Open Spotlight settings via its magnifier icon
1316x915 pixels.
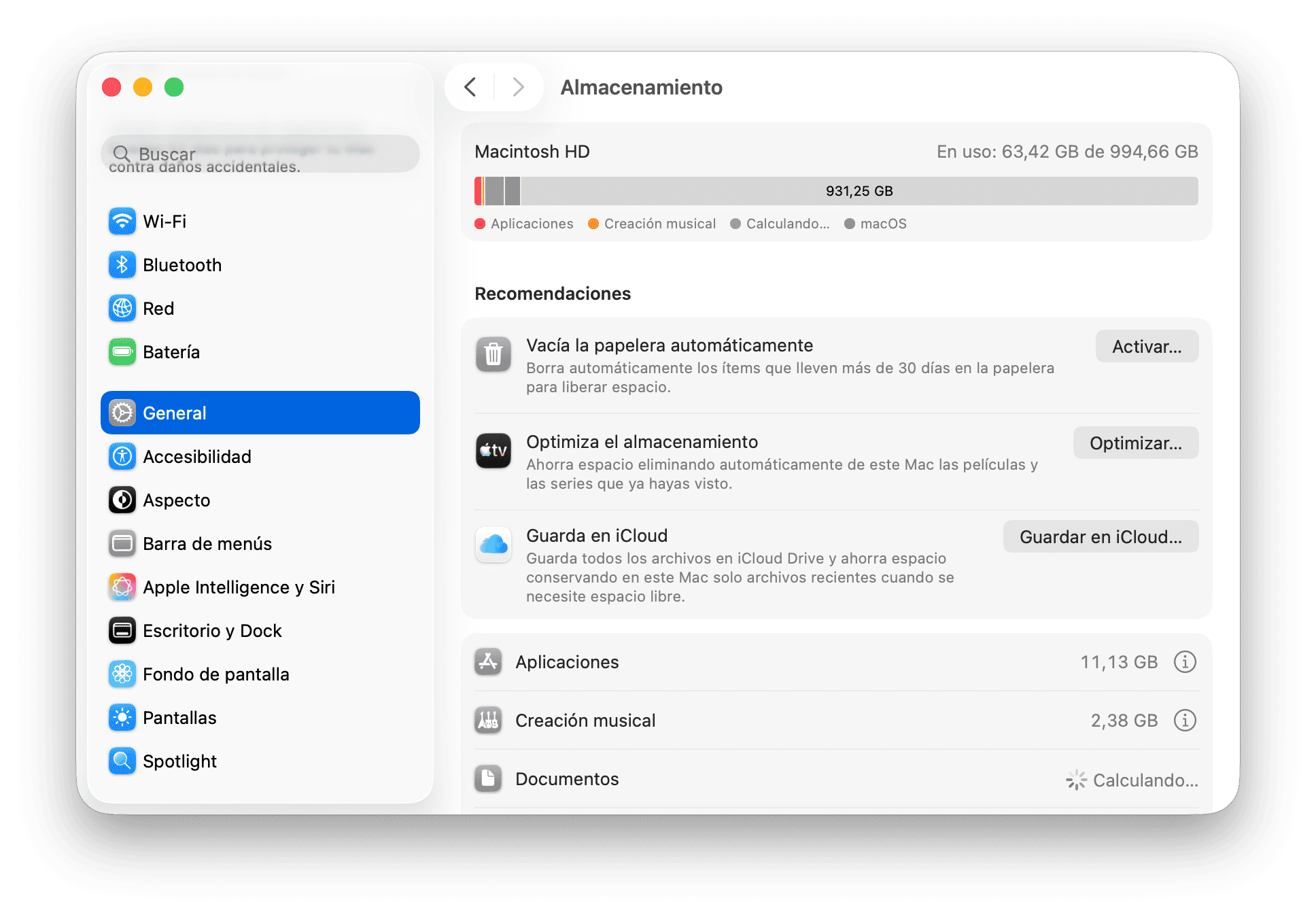point(122,761)
